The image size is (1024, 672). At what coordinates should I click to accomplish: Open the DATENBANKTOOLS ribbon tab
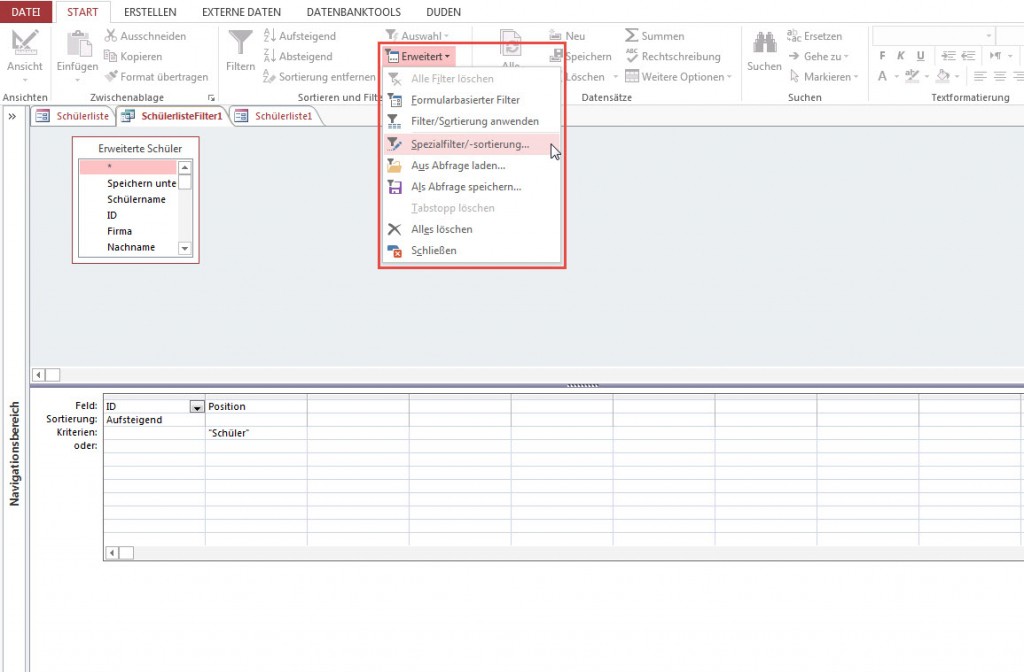click(342, 13)
